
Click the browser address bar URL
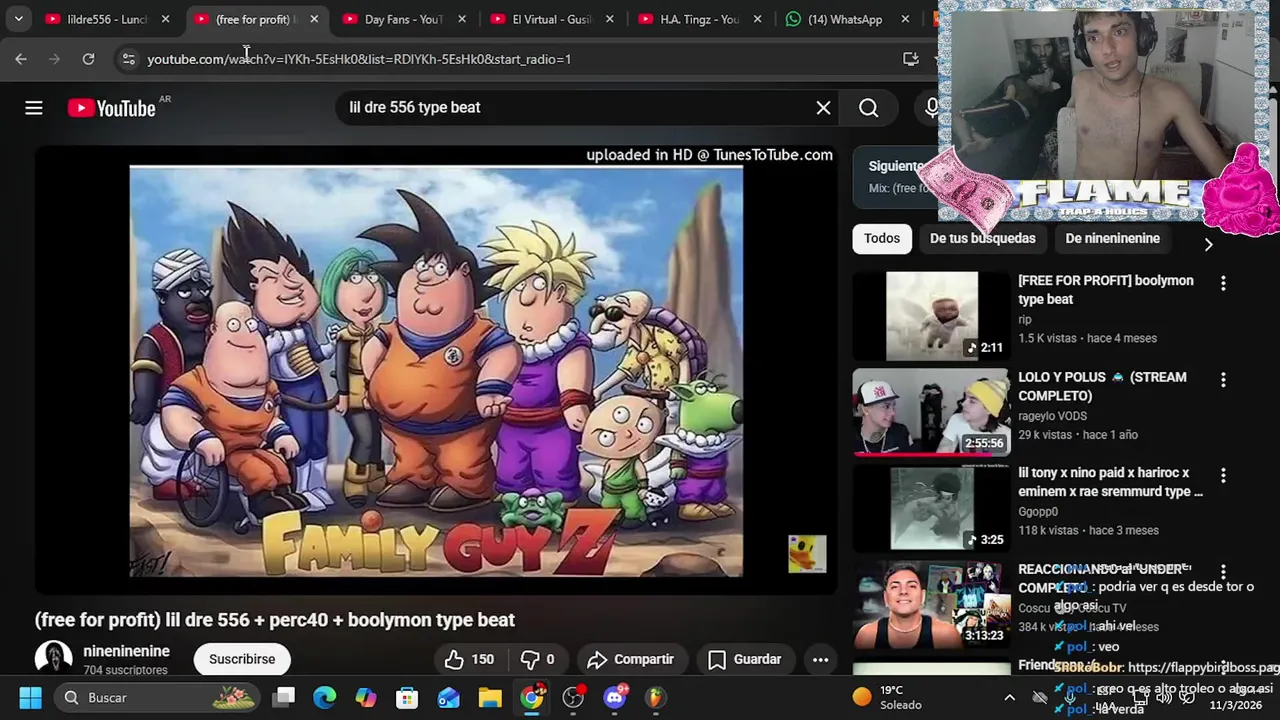click(359, 59)
